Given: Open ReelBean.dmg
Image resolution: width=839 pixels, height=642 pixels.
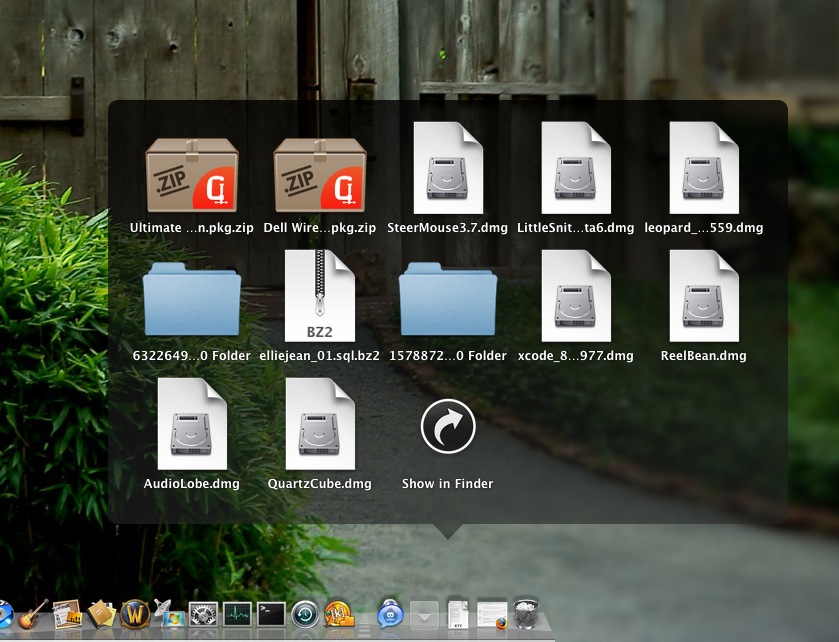Looking at the screenshot, I should pos(704,295).
